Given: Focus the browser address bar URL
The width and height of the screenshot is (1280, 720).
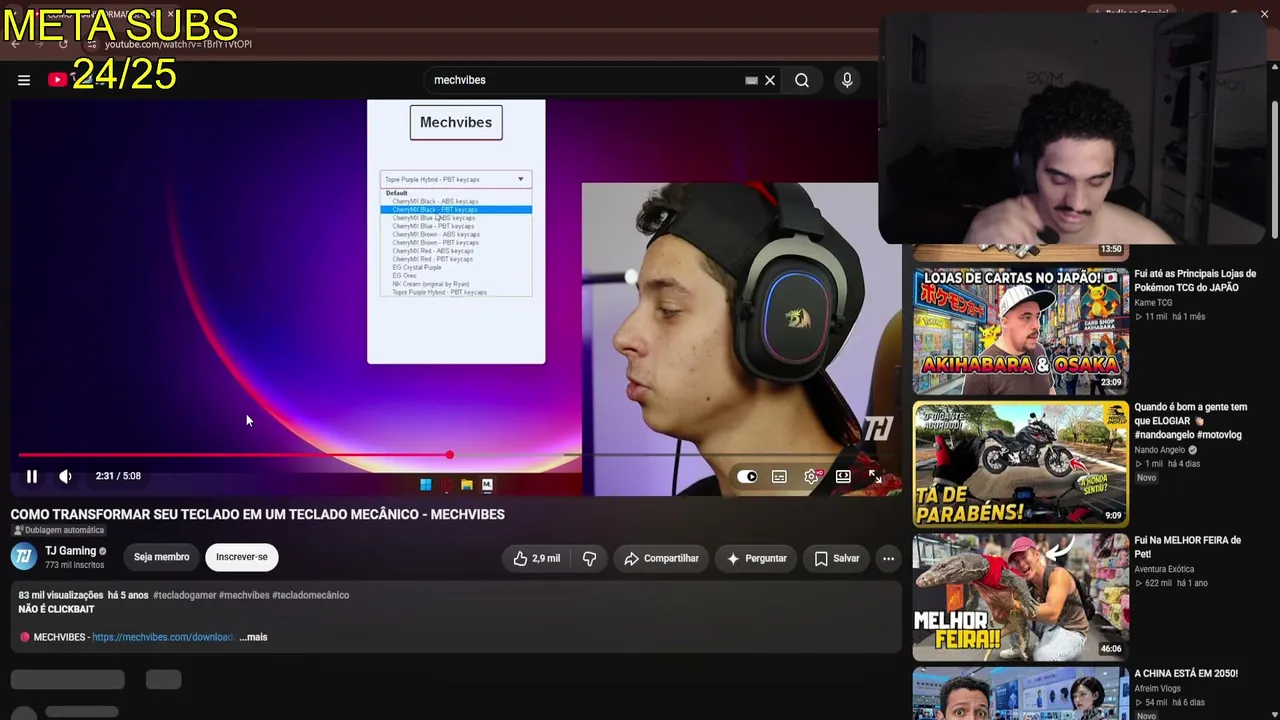Looking at the screenshot, I should (178, 44).
